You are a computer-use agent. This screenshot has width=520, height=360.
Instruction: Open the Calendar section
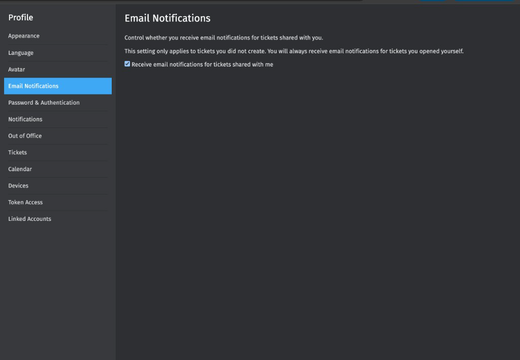click(58, 169)
